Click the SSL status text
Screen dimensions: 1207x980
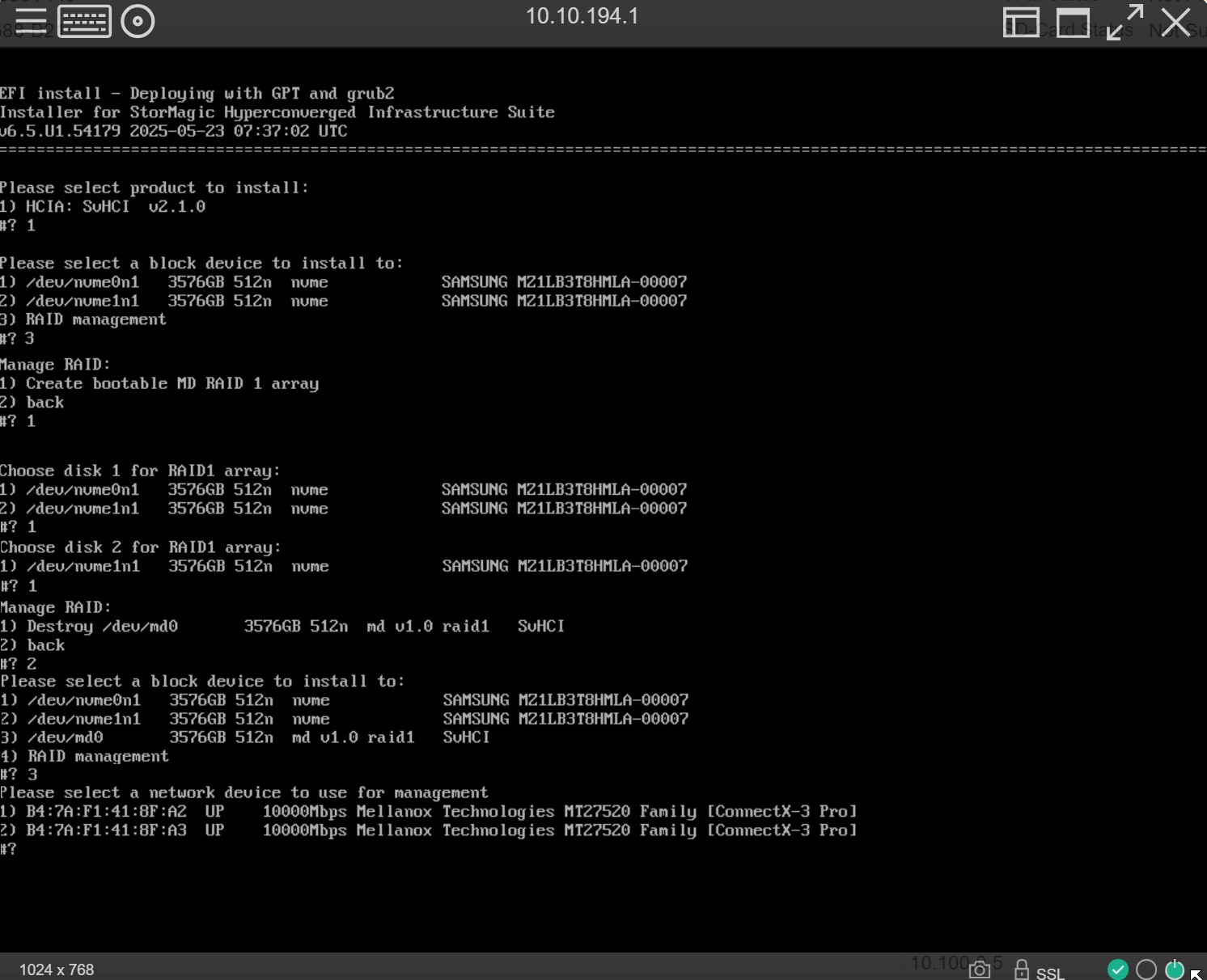1050,973
